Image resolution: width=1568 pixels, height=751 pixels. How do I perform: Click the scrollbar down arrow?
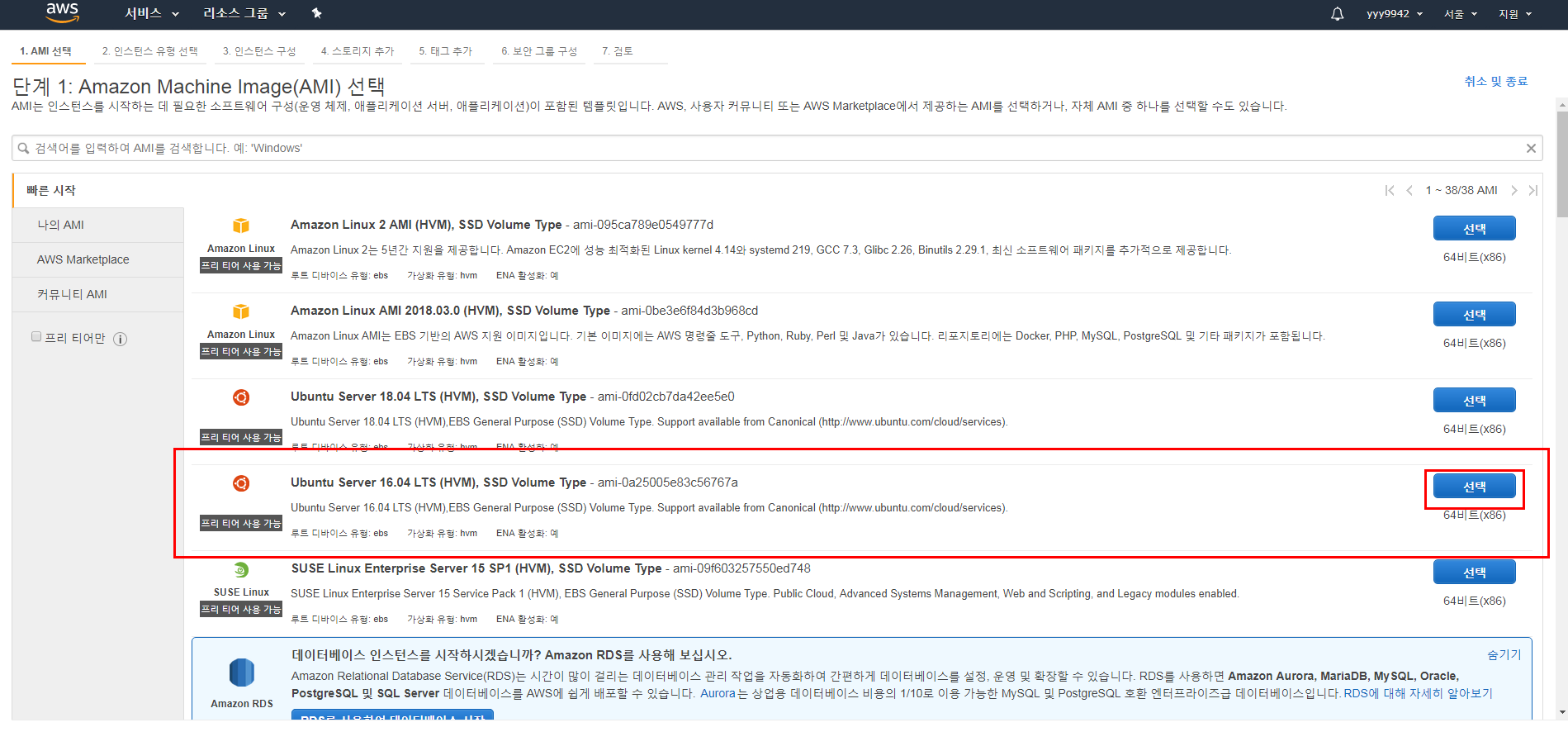(1561, 712)
